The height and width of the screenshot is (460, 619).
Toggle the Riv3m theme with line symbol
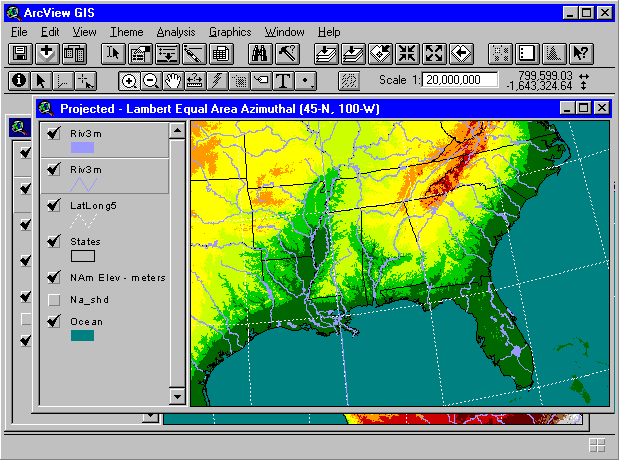coord(54,169)
